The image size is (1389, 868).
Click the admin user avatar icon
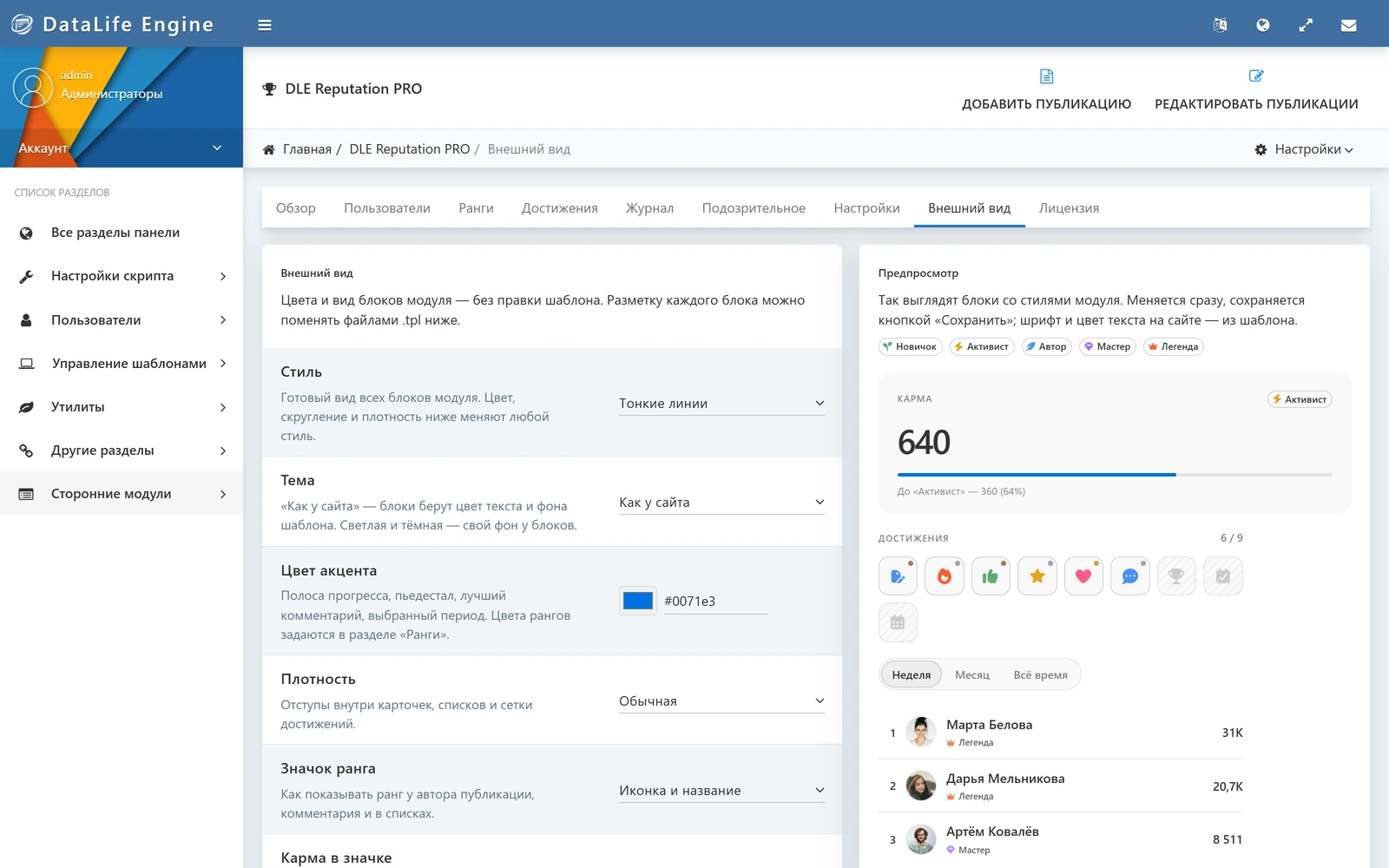click(33, 88)
